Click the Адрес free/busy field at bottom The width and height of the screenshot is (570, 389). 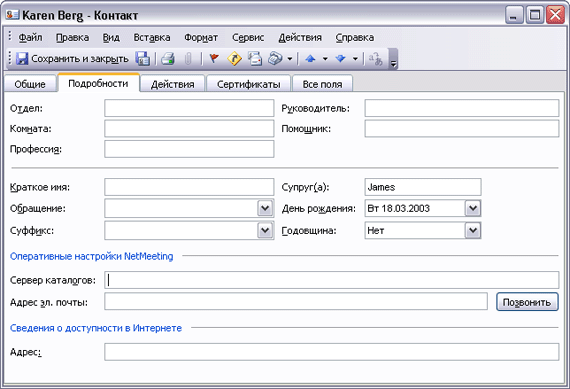(x=332, y=352)
